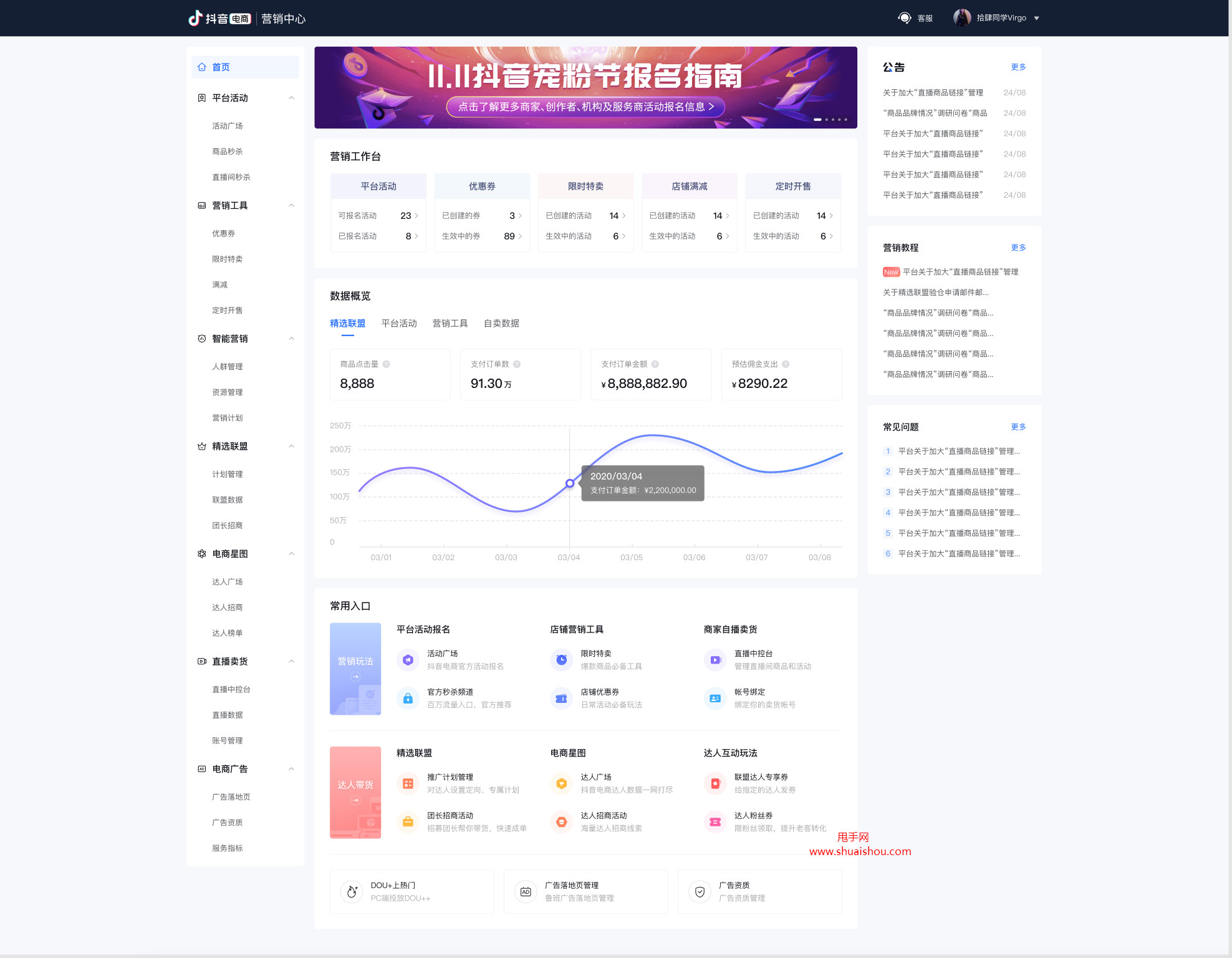1232x958 pixels.
Task: Select 首页 in the sidebar menu
Action: (x=220, y=67)
